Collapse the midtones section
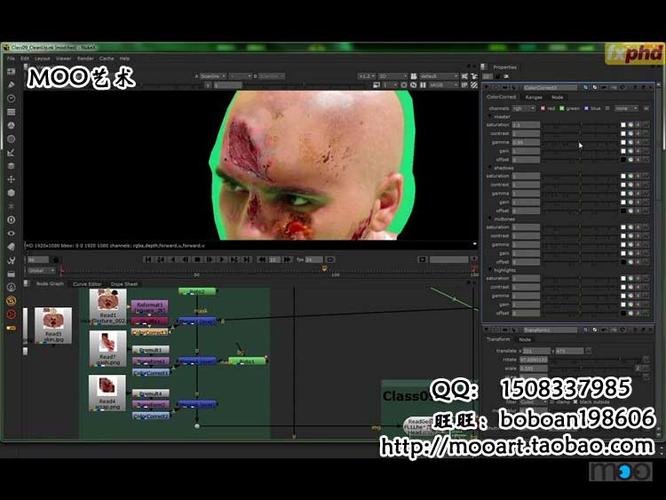Image resolution: width=666 pixels, height=500 pixels. pyautogui.click(x=490, y=218)
